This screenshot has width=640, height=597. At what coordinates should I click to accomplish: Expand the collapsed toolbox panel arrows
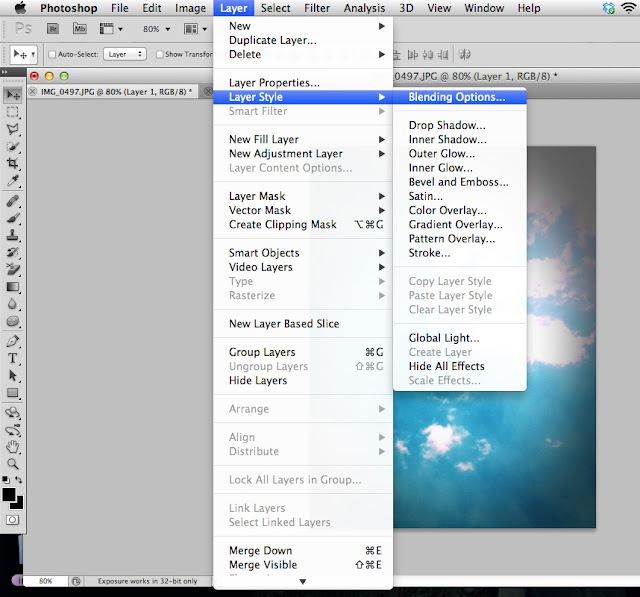[4, 72]
